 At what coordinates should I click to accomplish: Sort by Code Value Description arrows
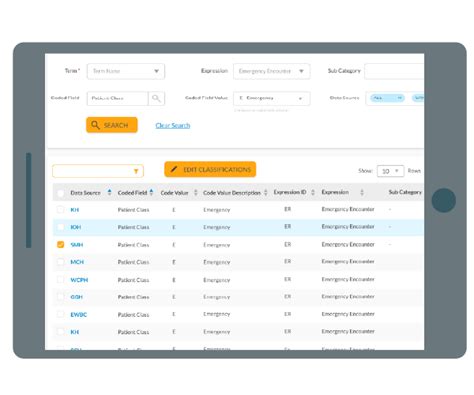coord(266,192)
